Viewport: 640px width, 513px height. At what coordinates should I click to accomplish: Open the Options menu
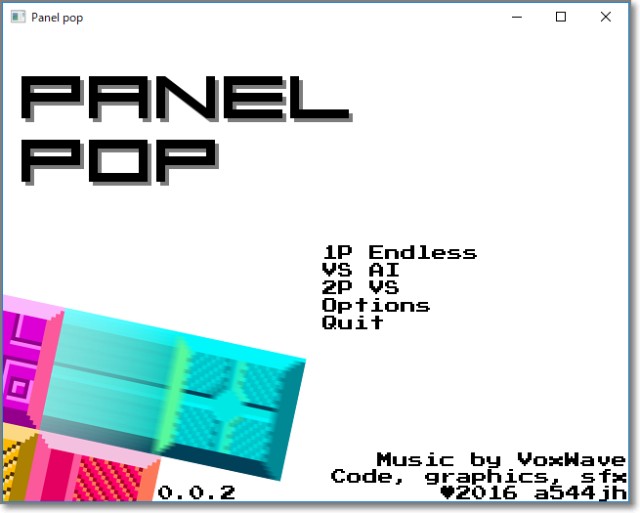375,305
